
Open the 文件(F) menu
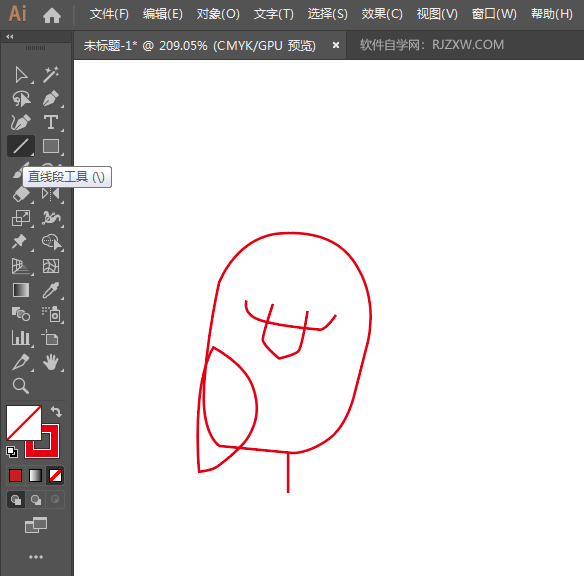[x=109, y=14]
